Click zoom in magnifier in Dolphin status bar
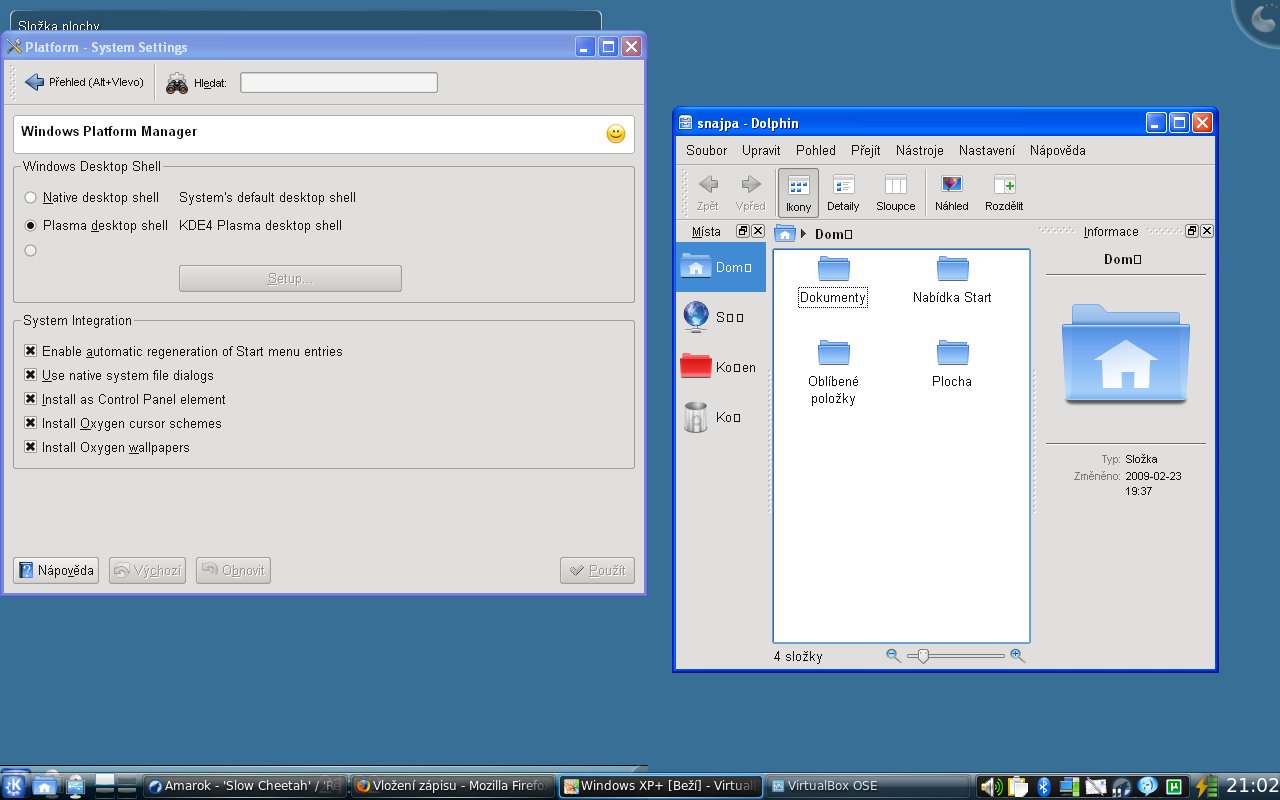The height and width of the screenshot is (800, 1280). pos(1017,656)
